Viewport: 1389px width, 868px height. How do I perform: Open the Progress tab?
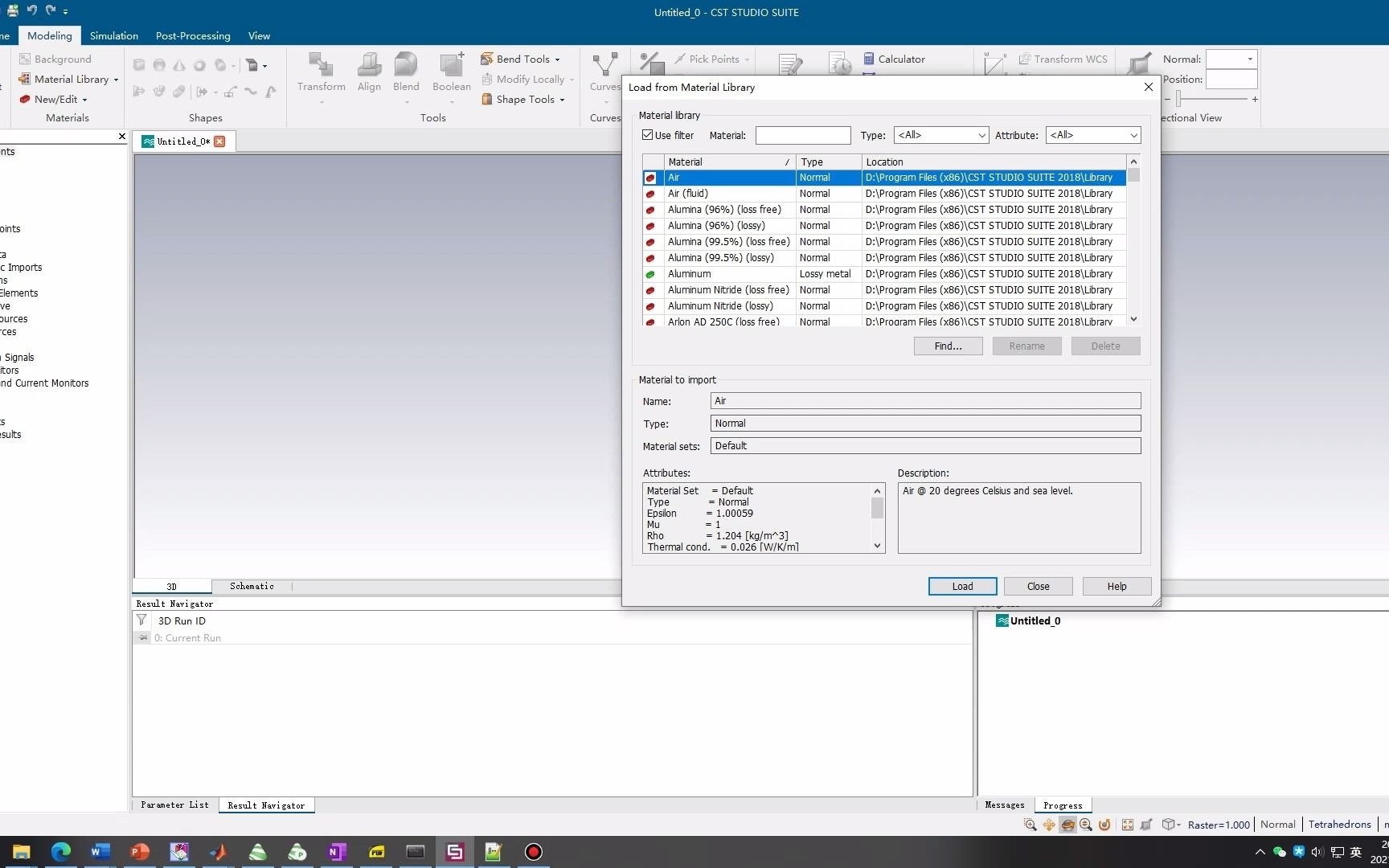1063,805
